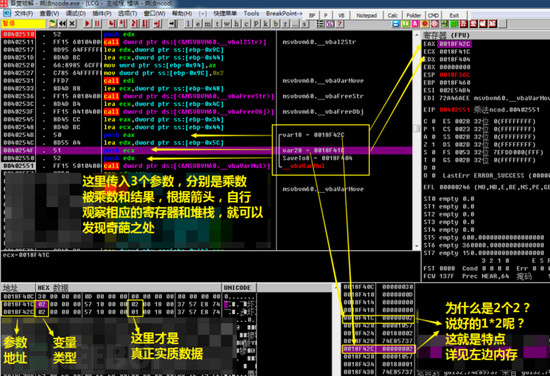This screenshot has height=376, width=550.
Task: Open Breakpoints window with B icon
Action: pyautogui.click(x=276, y=24)
